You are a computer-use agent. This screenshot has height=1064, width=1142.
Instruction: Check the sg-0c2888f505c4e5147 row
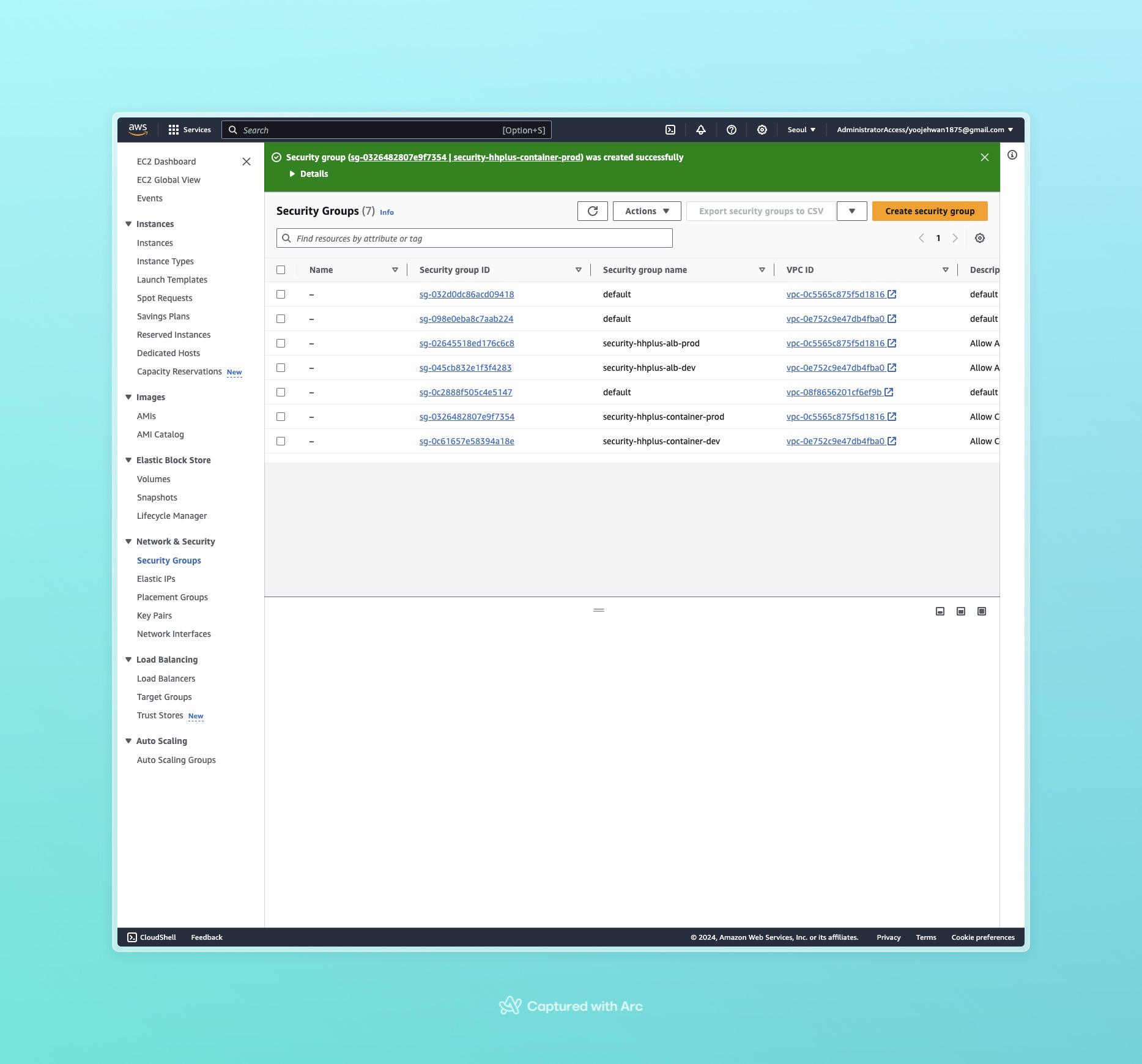281,392
